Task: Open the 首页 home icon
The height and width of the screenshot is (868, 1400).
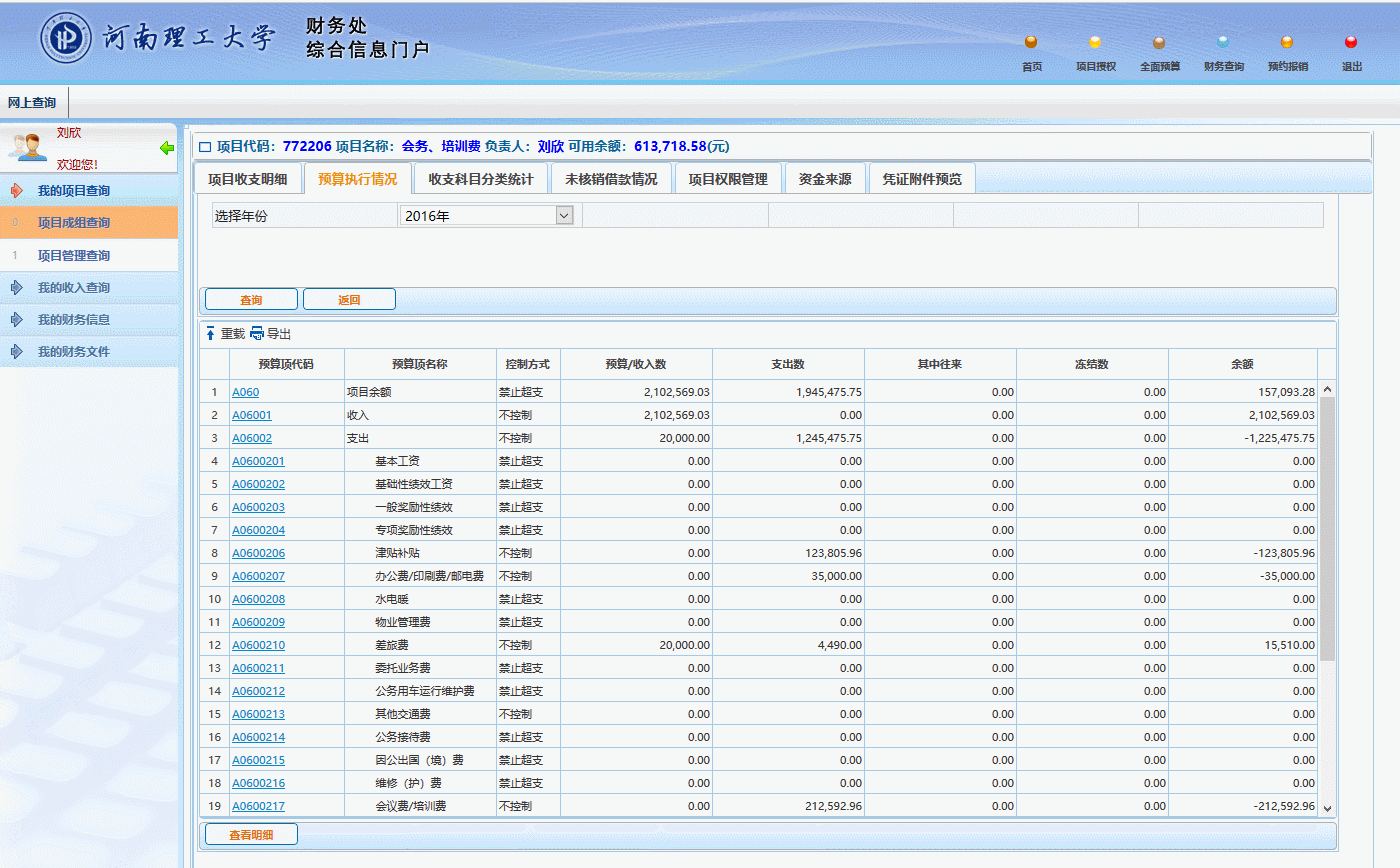Action: [1031, 43]
